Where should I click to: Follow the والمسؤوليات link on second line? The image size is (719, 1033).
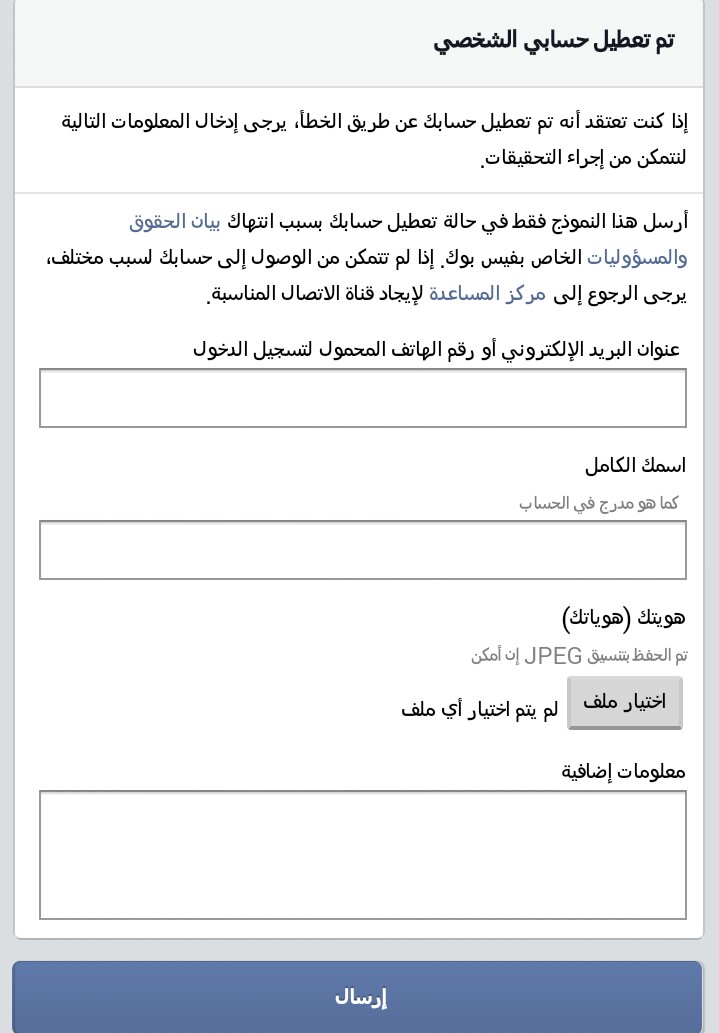point(637,258)
